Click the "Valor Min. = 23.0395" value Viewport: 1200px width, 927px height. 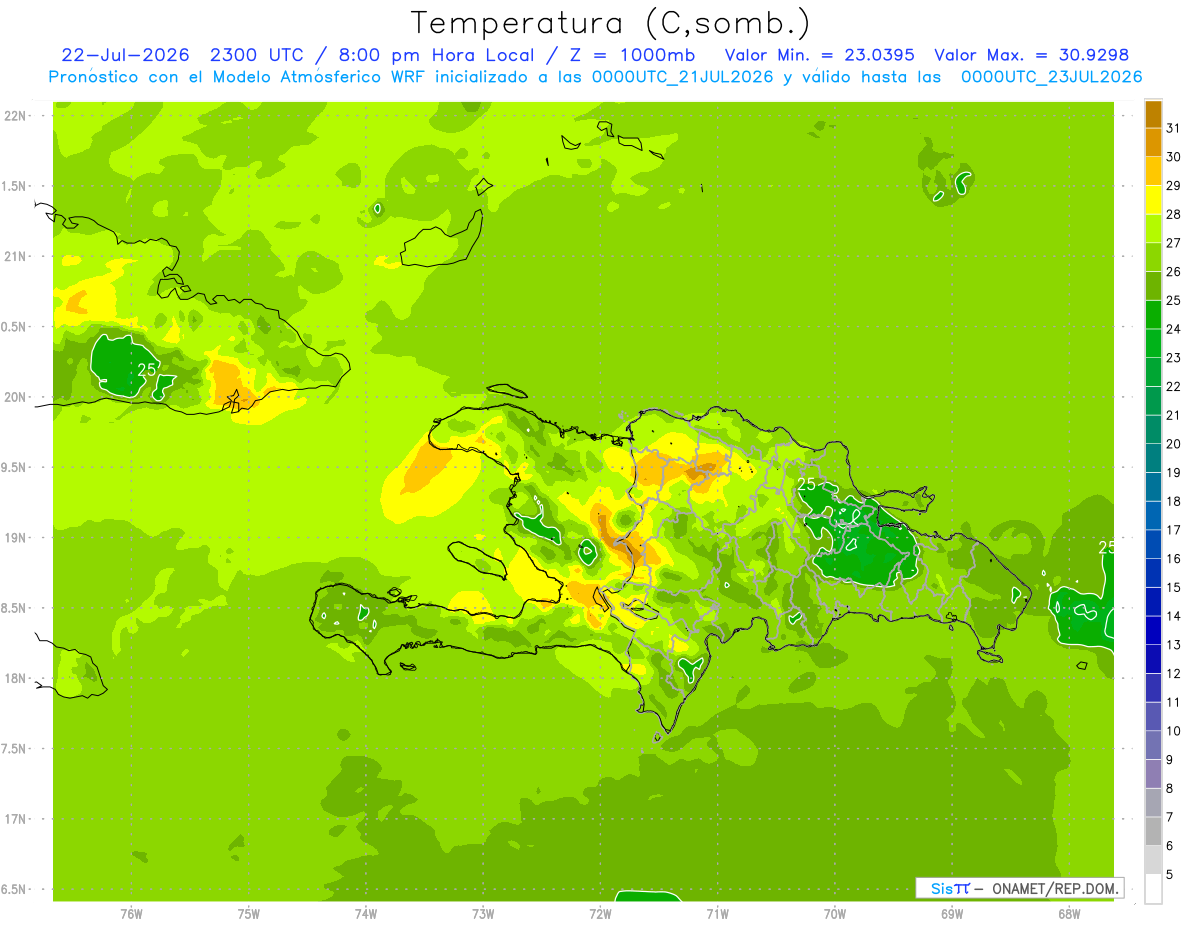pyautogui.click(x=819, y=55)
